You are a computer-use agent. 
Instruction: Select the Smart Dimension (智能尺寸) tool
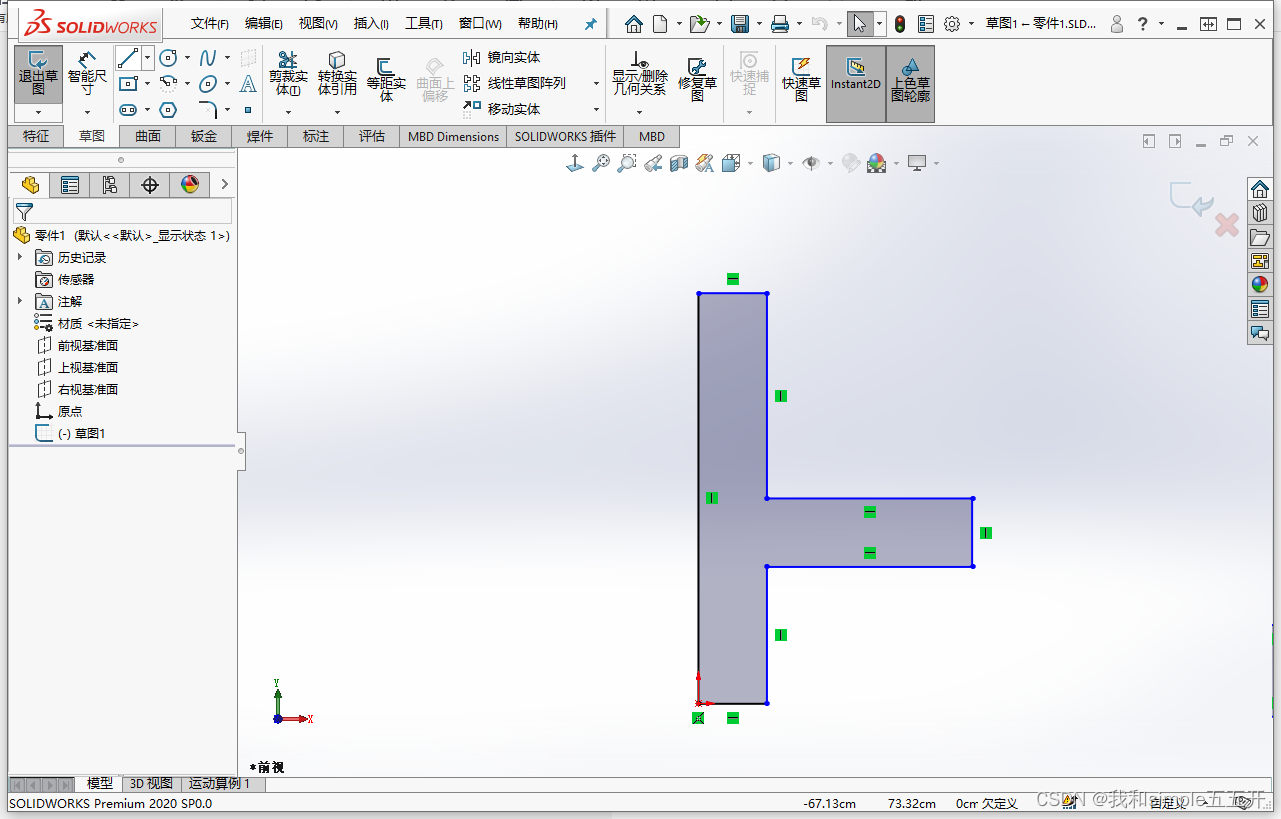point(87,73)
